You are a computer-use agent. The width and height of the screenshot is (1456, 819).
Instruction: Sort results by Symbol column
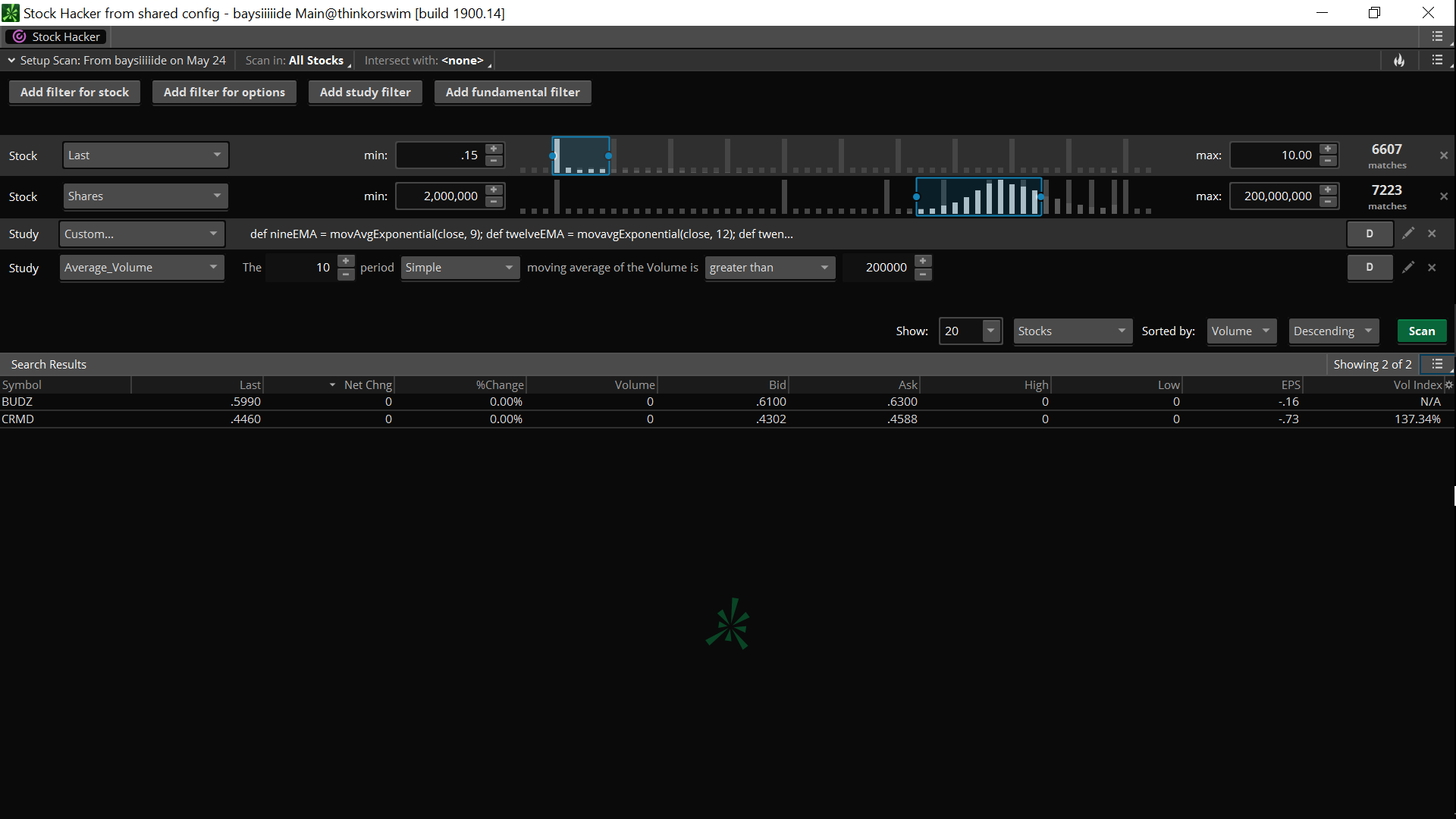pos(65,385)
